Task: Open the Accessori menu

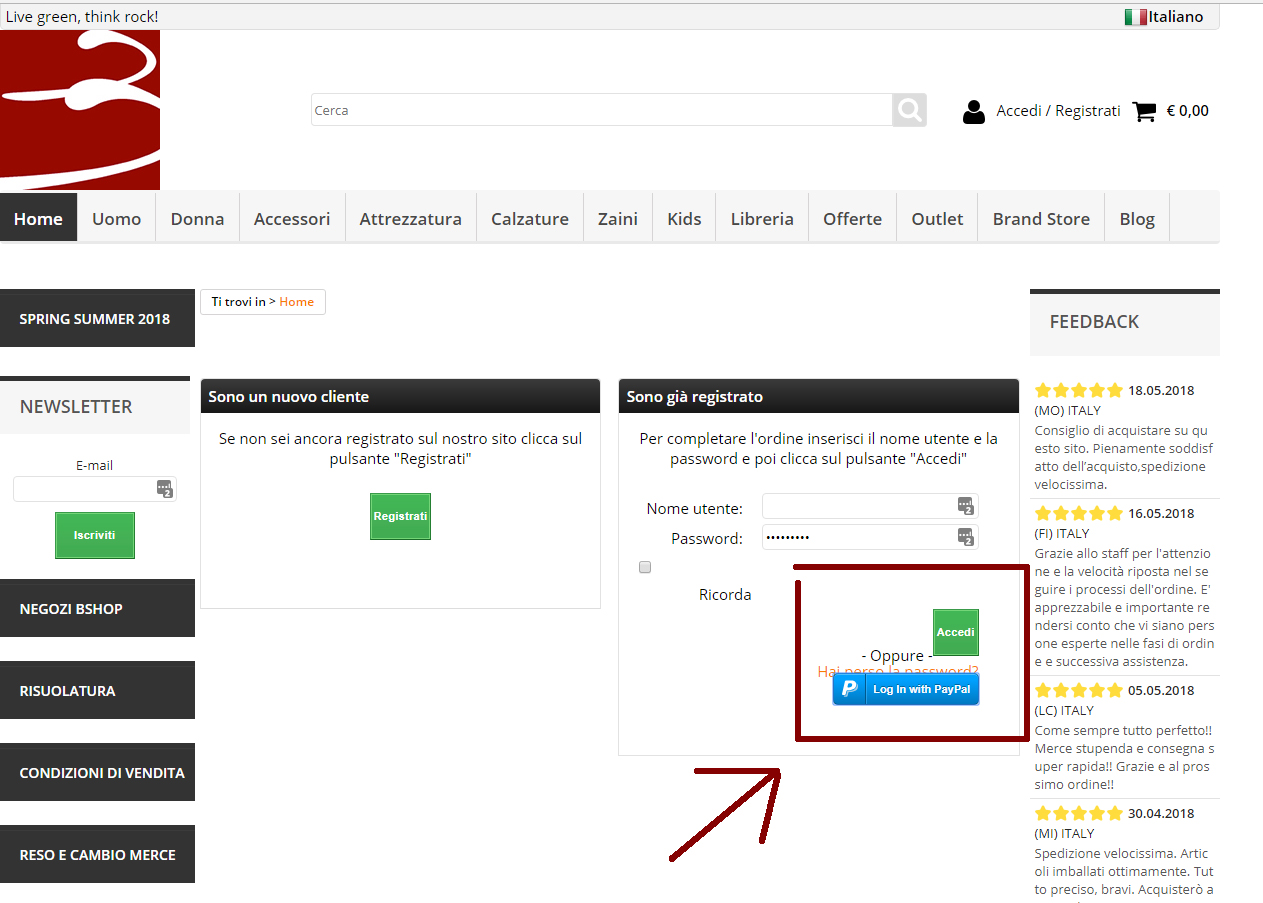Action: click(x=292, y=218)
